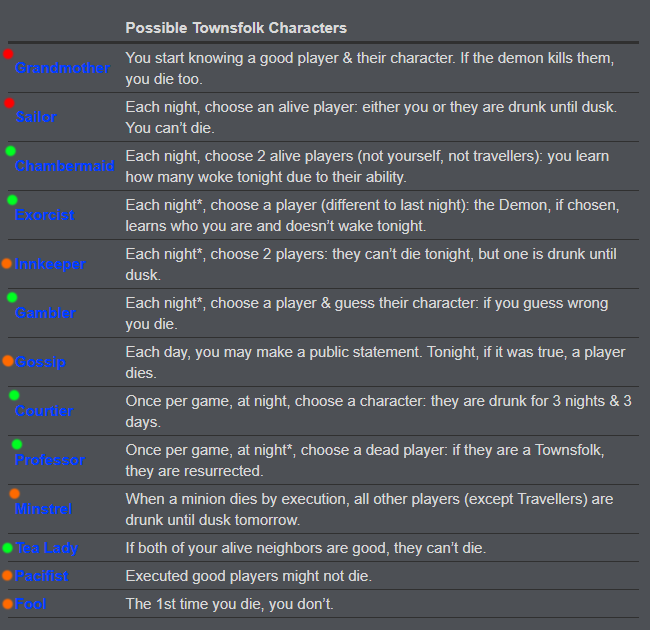Open the Professor character link

coord(50,460)
